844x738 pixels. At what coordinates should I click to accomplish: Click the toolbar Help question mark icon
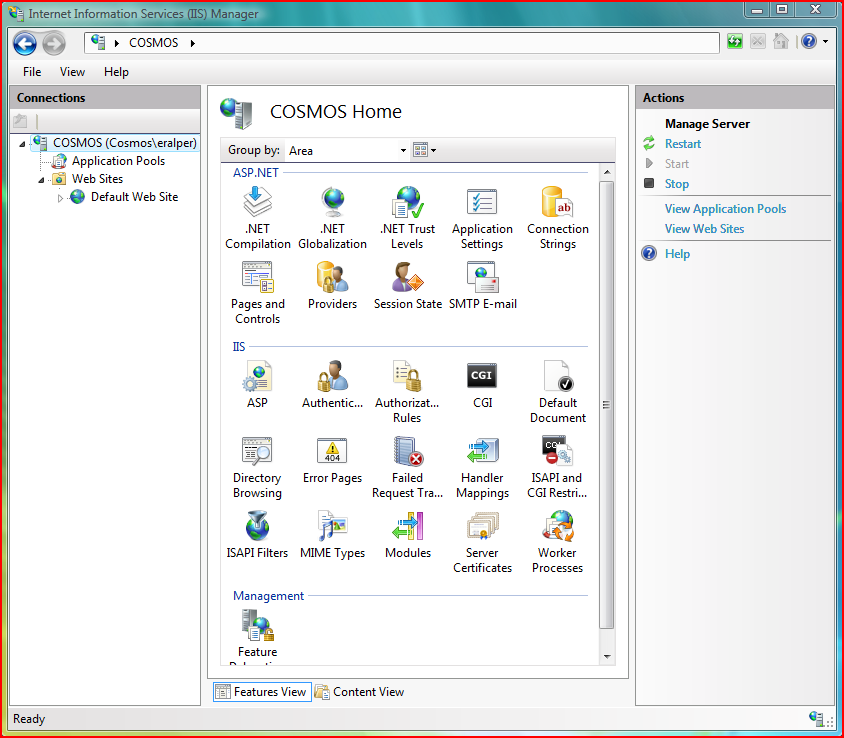click(x=808, y=41)
